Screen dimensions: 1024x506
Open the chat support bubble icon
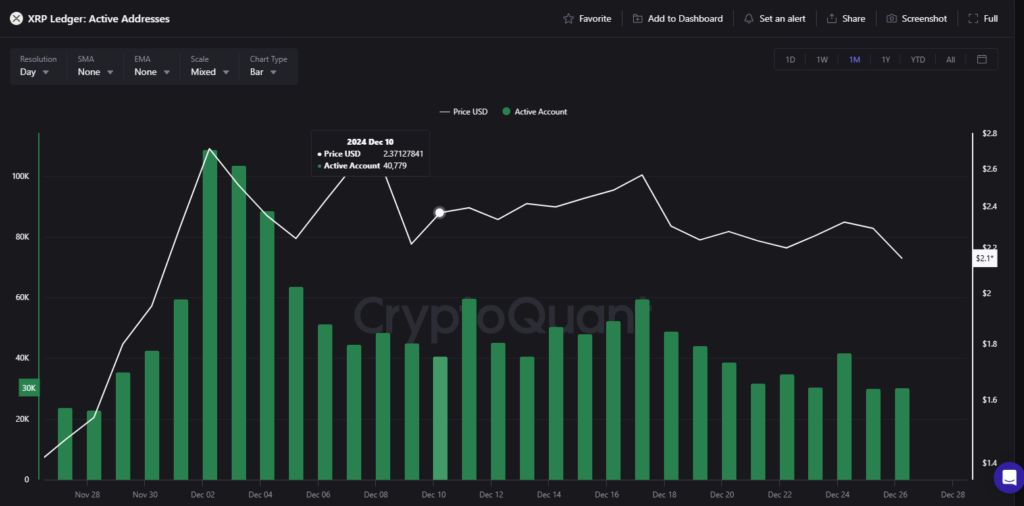pyautogui.click(x=1009, y=477)
